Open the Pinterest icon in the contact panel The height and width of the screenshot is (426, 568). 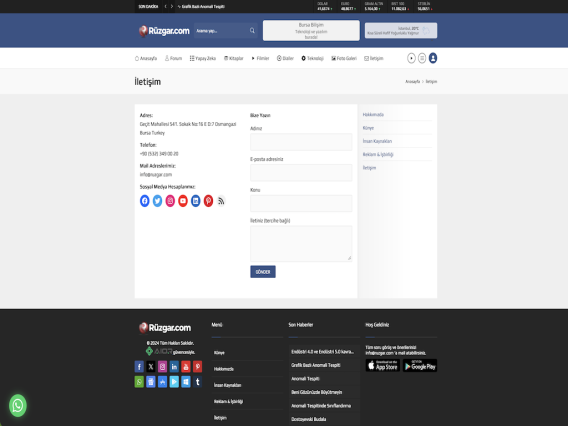pyautogui.click(x=208, y=201)
